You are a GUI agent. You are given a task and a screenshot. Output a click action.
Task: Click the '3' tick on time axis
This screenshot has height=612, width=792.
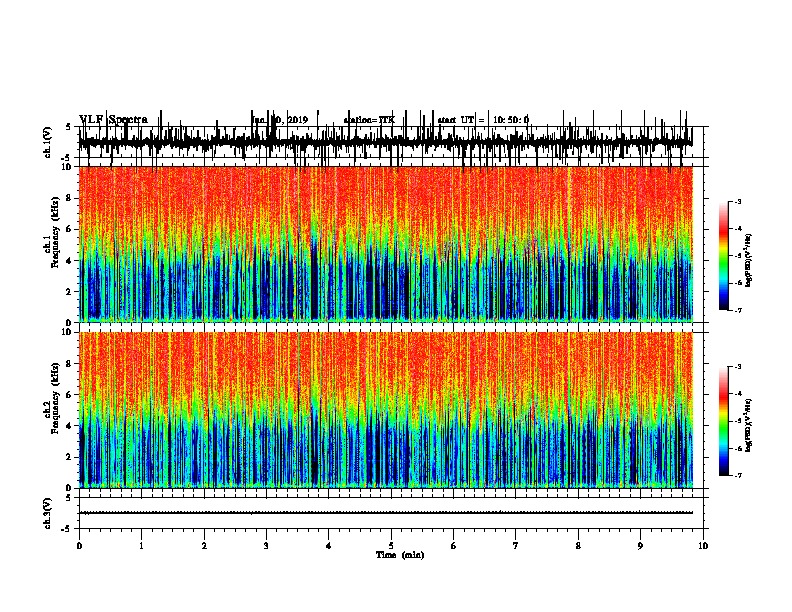266,546
